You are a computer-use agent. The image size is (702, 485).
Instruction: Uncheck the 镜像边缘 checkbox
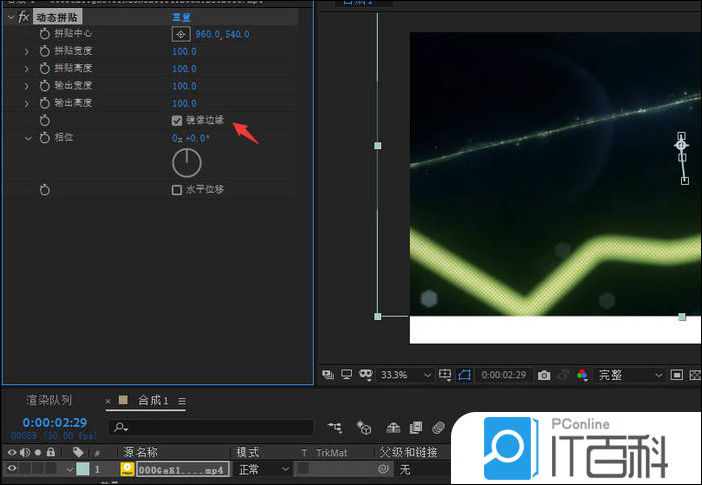click(177, 120)
